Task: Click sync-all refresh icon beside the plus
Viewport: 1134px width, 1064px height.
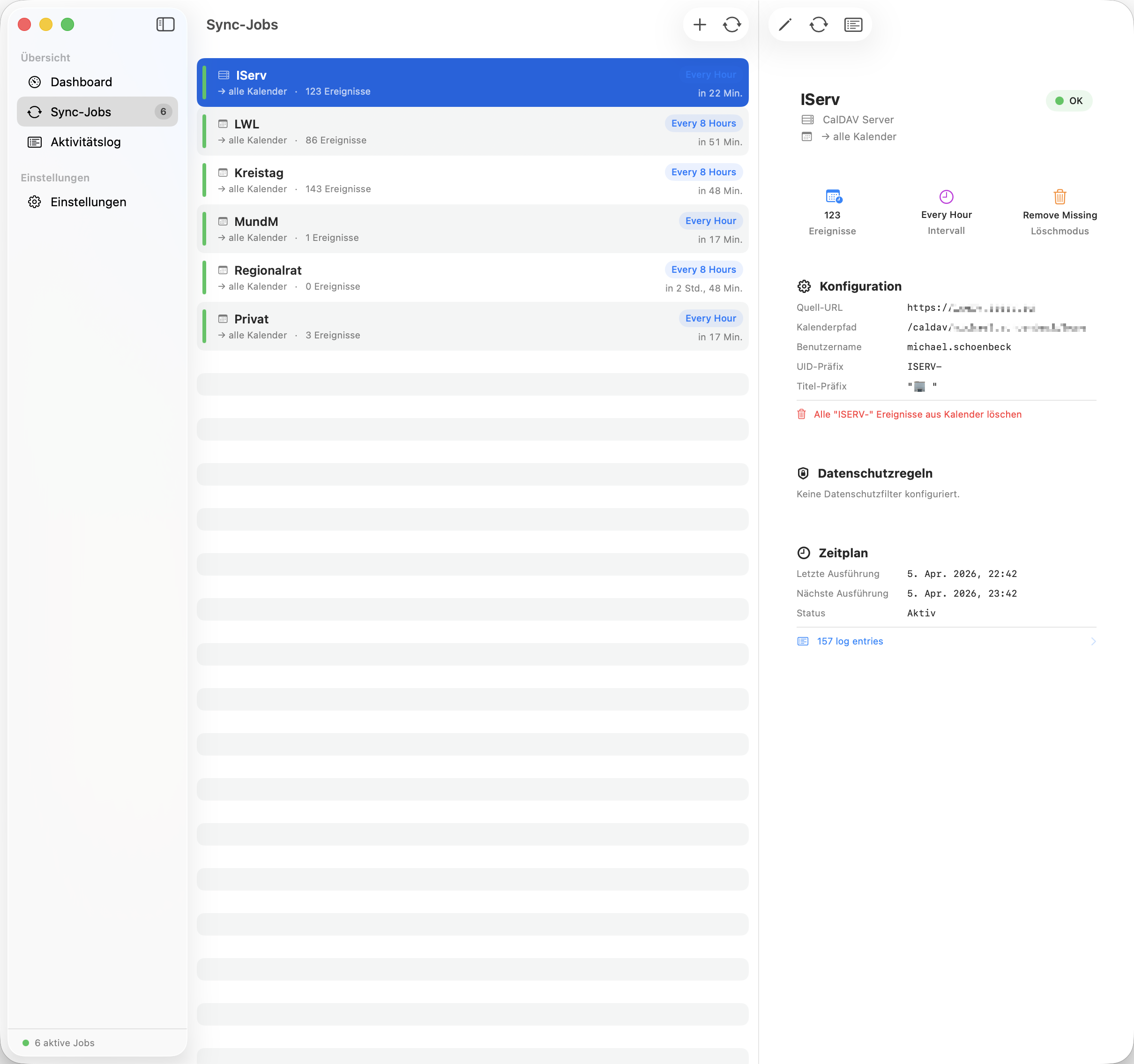Action: [732, 24]
